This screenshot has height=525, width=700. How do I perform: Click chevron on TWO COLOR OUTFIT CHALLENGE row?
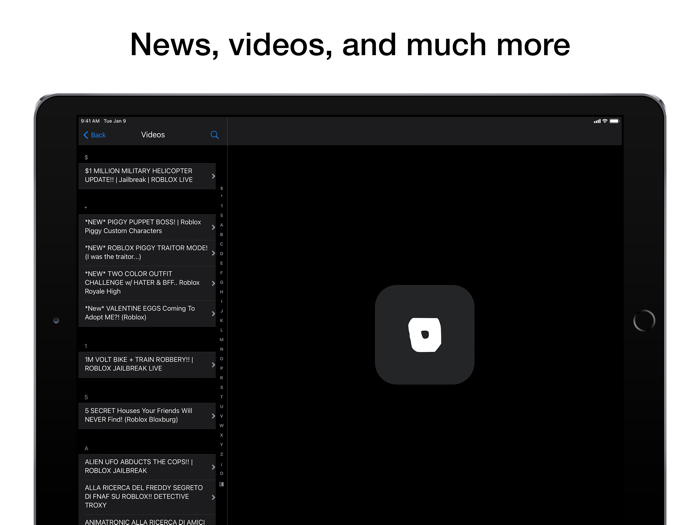[213, 283]
